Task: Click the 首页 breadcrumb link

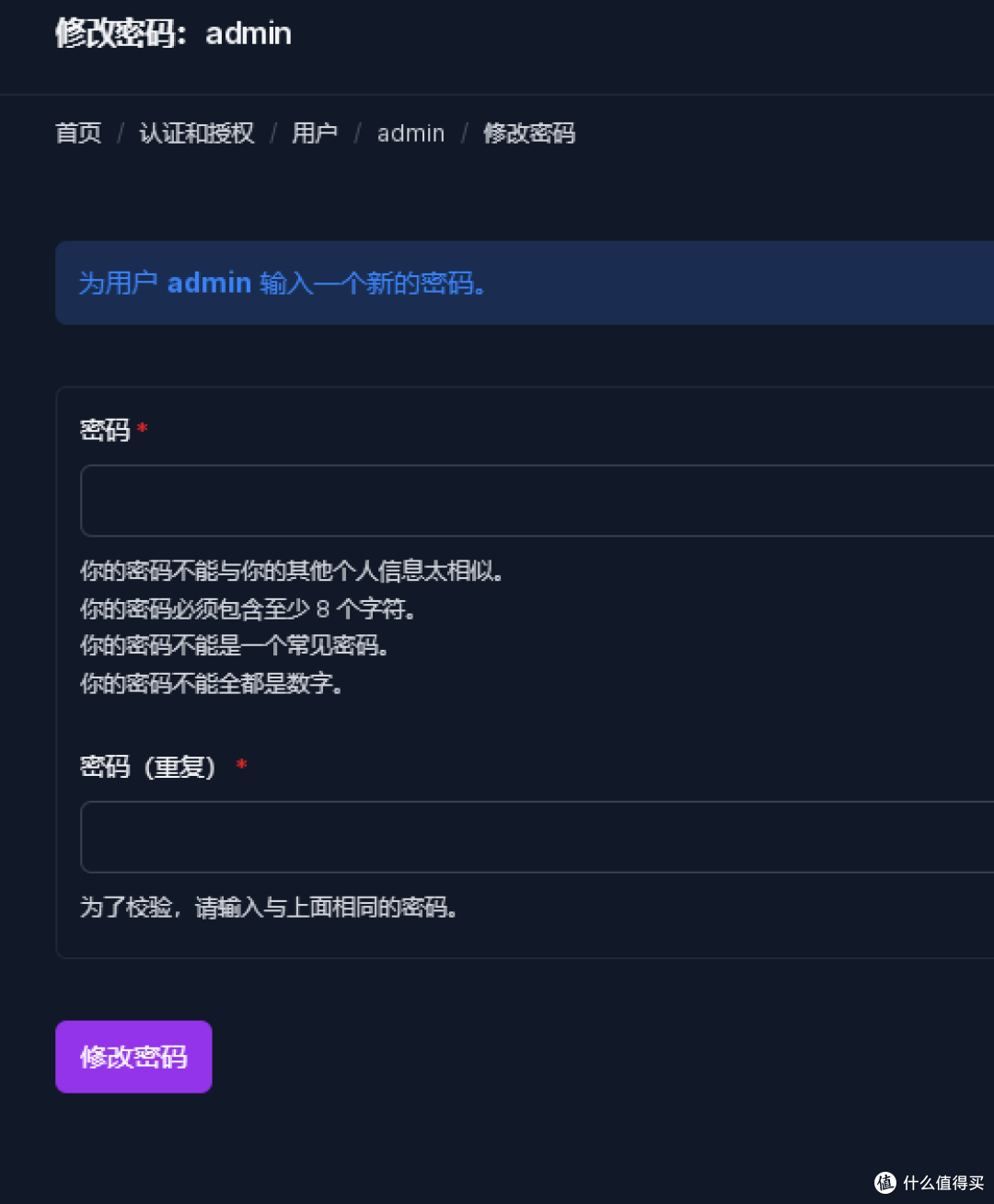Action: (78, 133)
